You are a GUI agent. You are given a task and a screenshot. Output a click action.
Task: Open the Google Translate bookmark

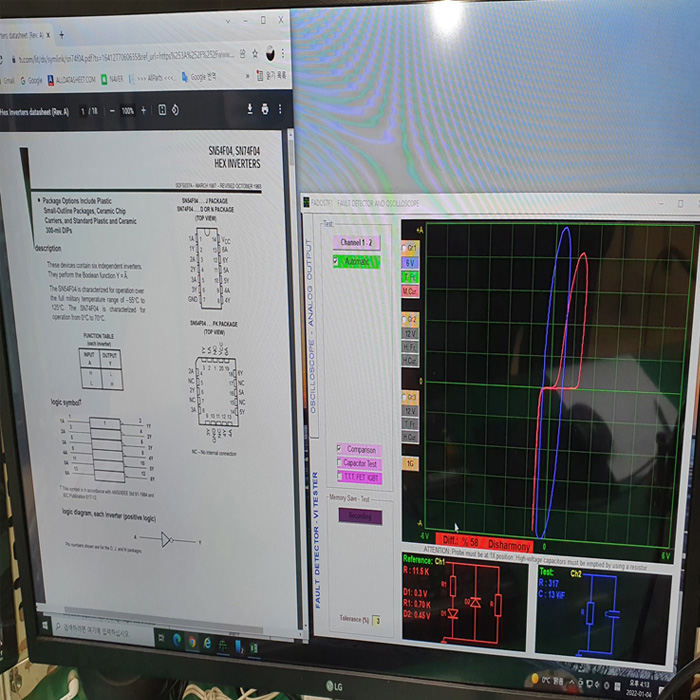click(x=199, y=77)
